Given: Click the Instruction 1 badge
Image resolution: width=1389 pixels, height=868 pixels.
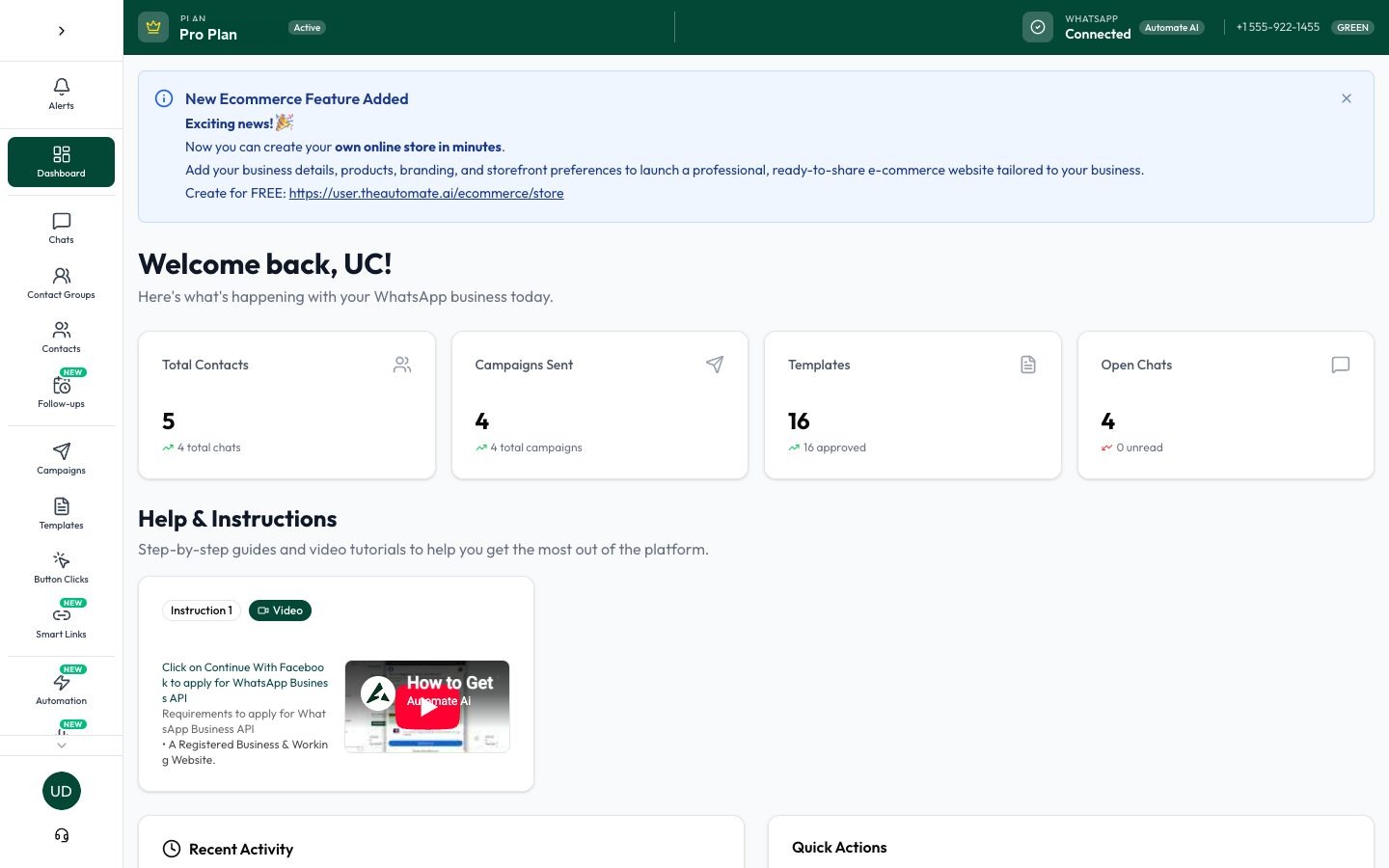Looking at the screenshot, I should (x=202, y=610).
